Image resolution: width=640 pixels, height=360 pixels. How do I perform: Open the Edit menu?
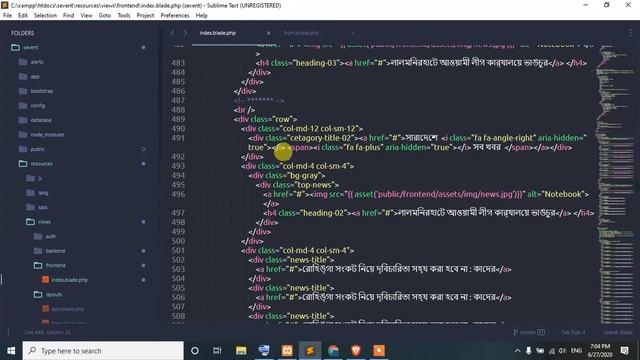[23, 16]
